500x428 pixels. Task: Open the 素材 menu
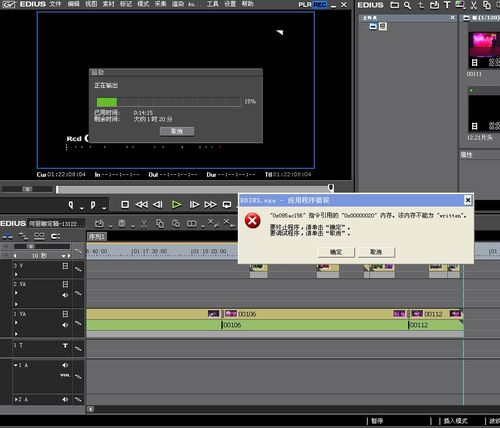108,4
